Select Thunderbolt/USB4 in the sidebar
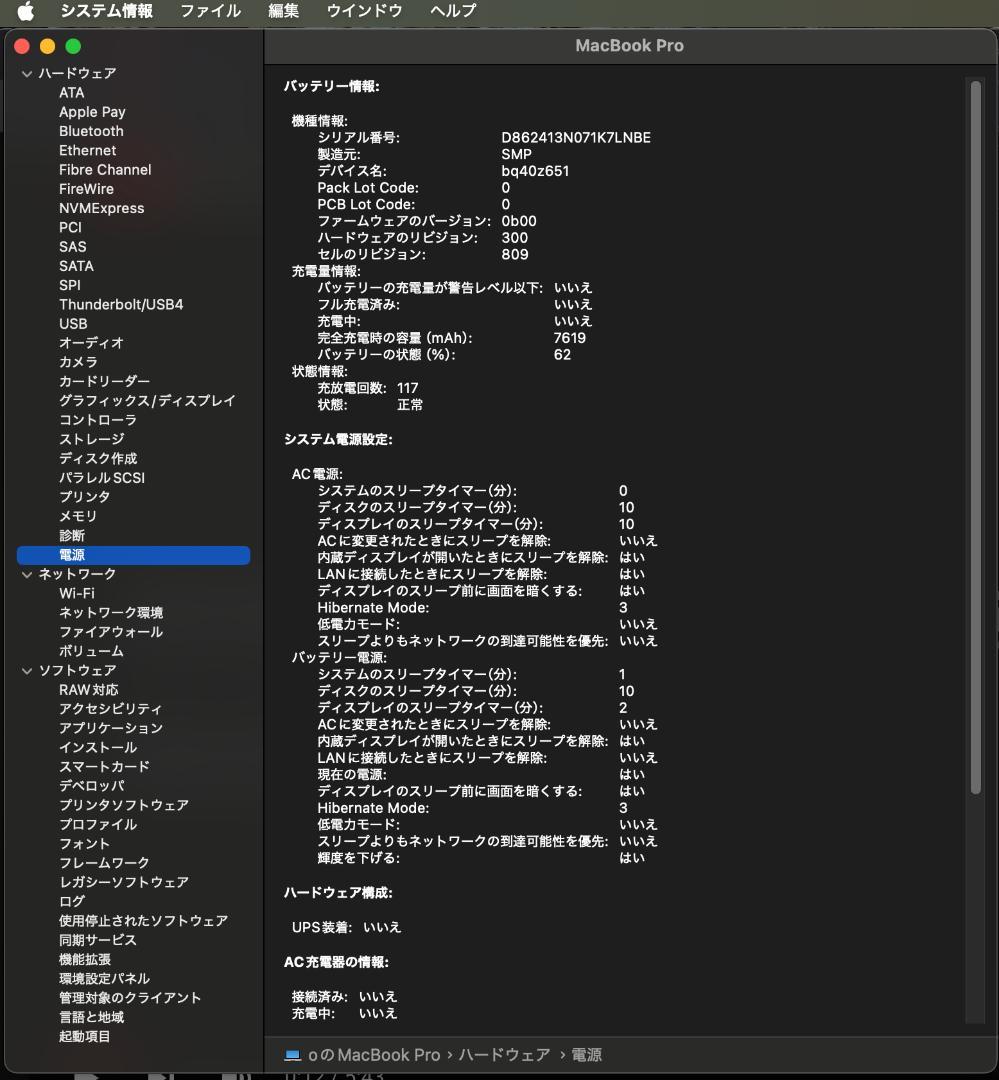This screenshot has height=1080, width=999. [x=121, y=304]
